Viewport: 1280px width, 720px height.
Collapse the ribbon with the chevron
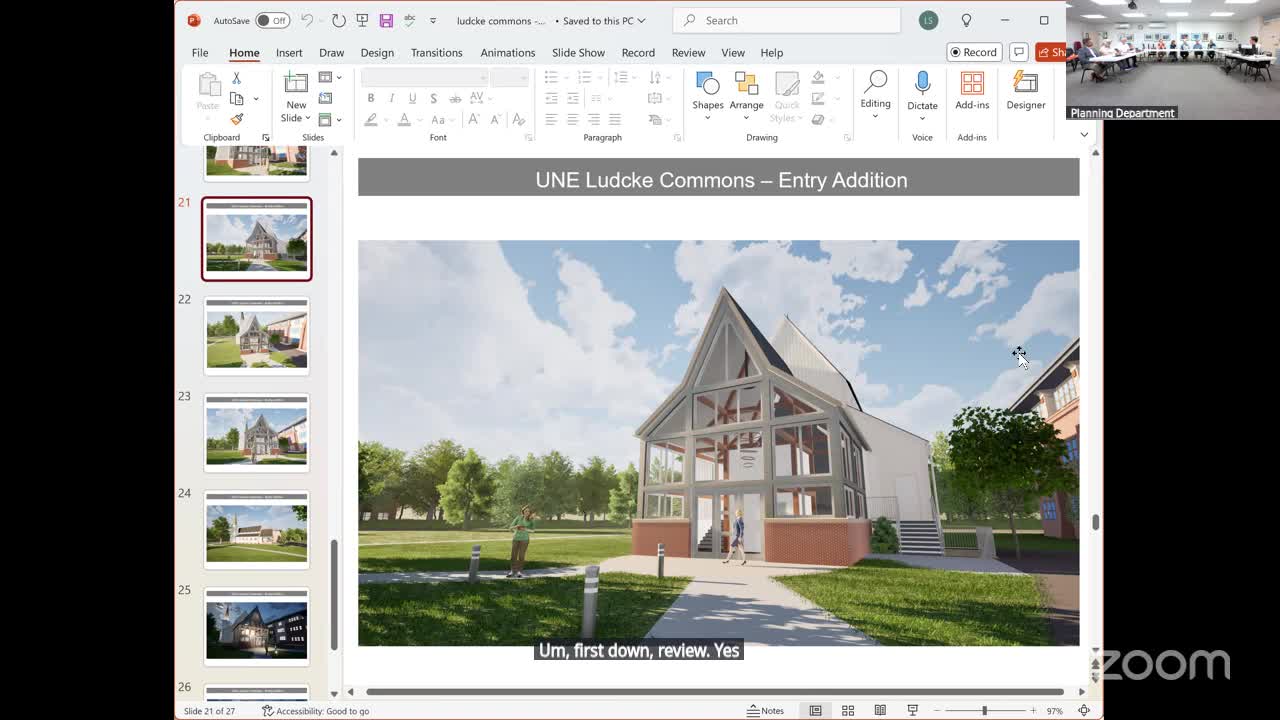(1084, 135)
